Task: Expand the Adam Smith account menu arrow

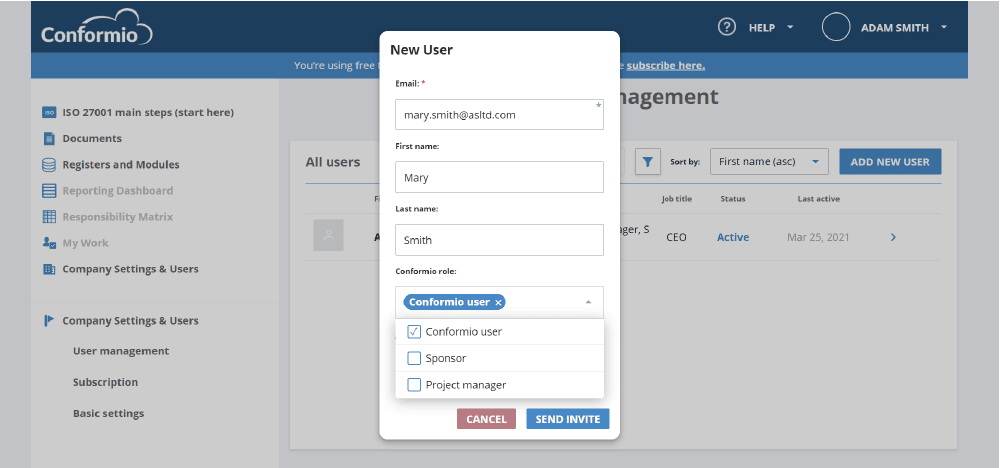Action: 944,27
